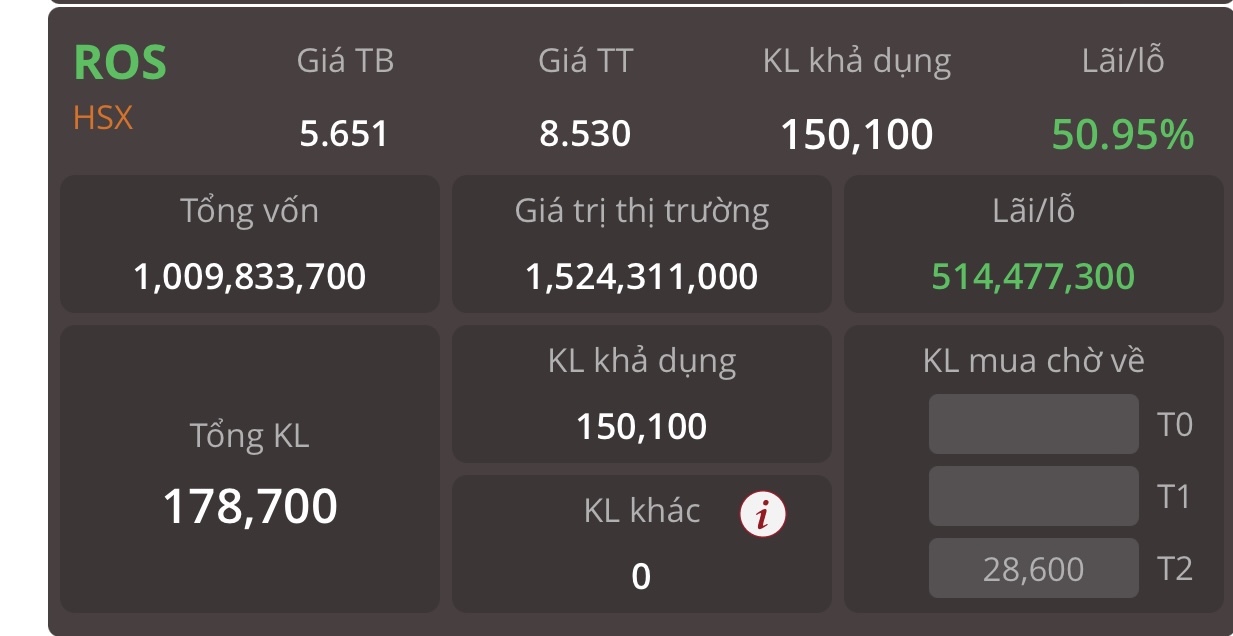Click the KL mua chờ về heading
Viewport: 1233px width, 636px height.
pyautogui.click(x=1033, y=361)
